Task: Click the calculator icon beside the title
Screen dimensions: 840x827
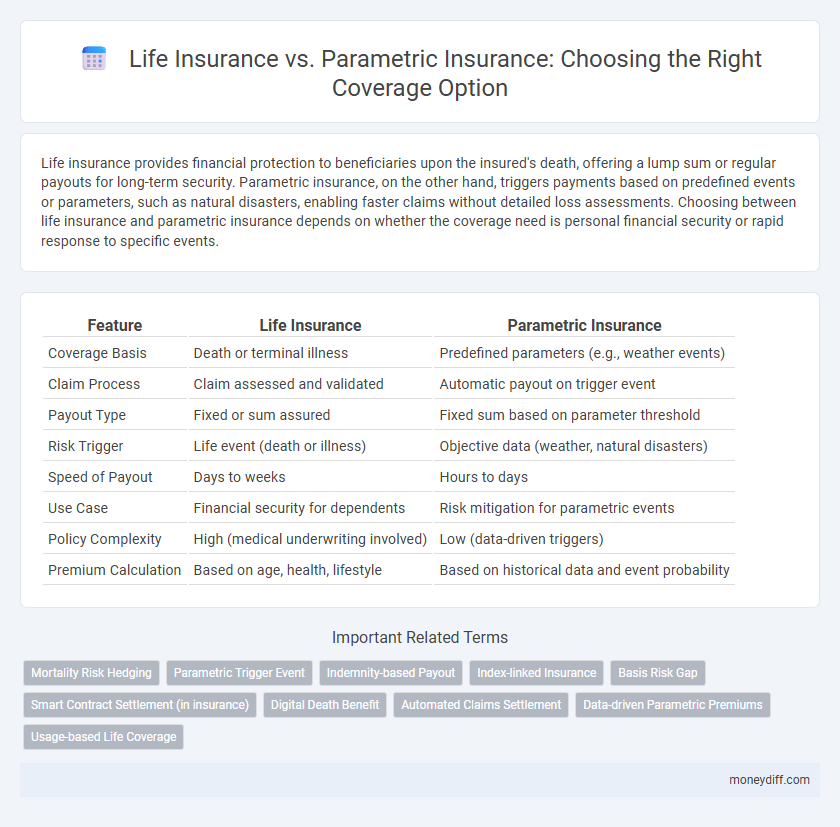Action: [x=94, y=58]
